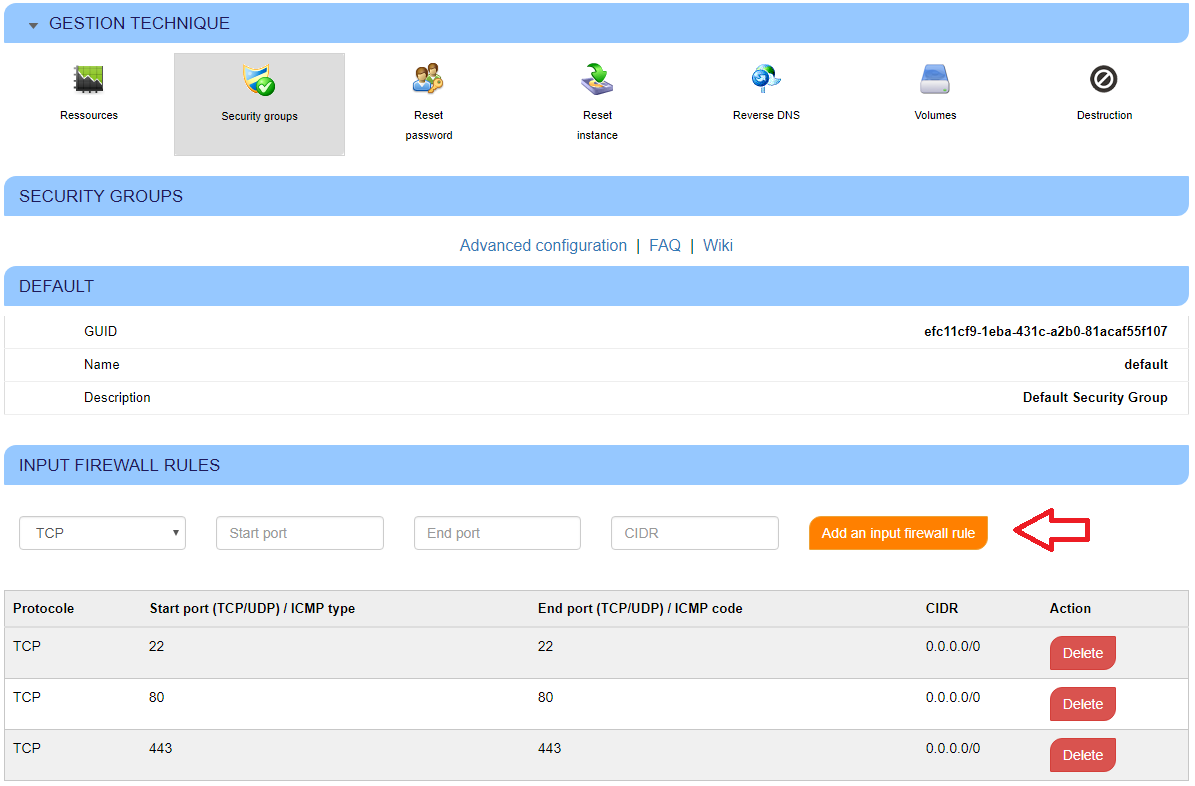The width and height of the screenshot is (1195, 786).
Task: Click the Name value 'default'
Action: [1145, 364]
